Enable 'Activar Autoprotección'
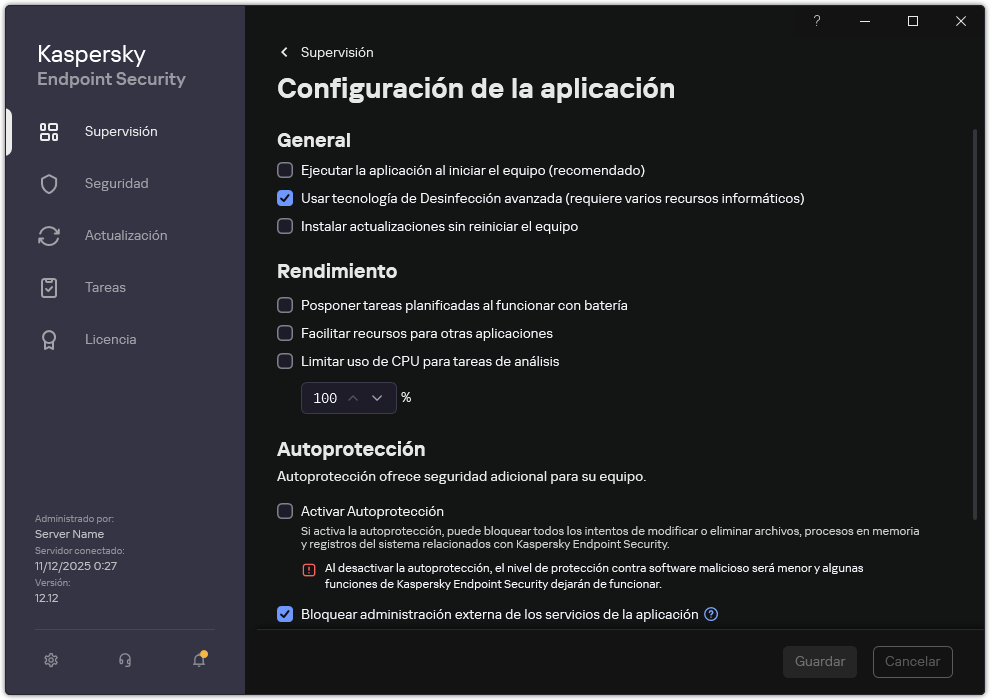Screen dimensions: 990x700 [x=285, y=511]
